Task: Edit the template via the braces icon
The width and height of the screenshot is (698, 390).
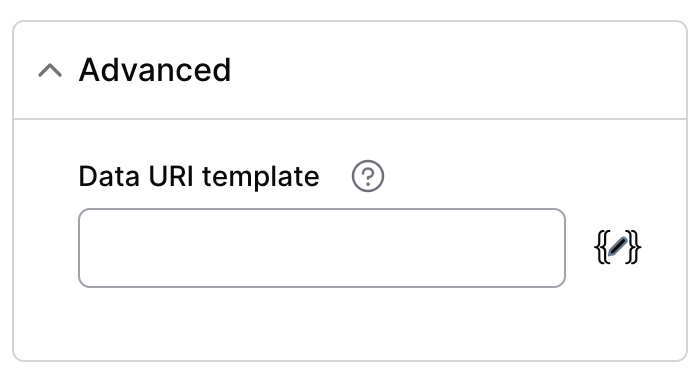Action: coord(617,247)
